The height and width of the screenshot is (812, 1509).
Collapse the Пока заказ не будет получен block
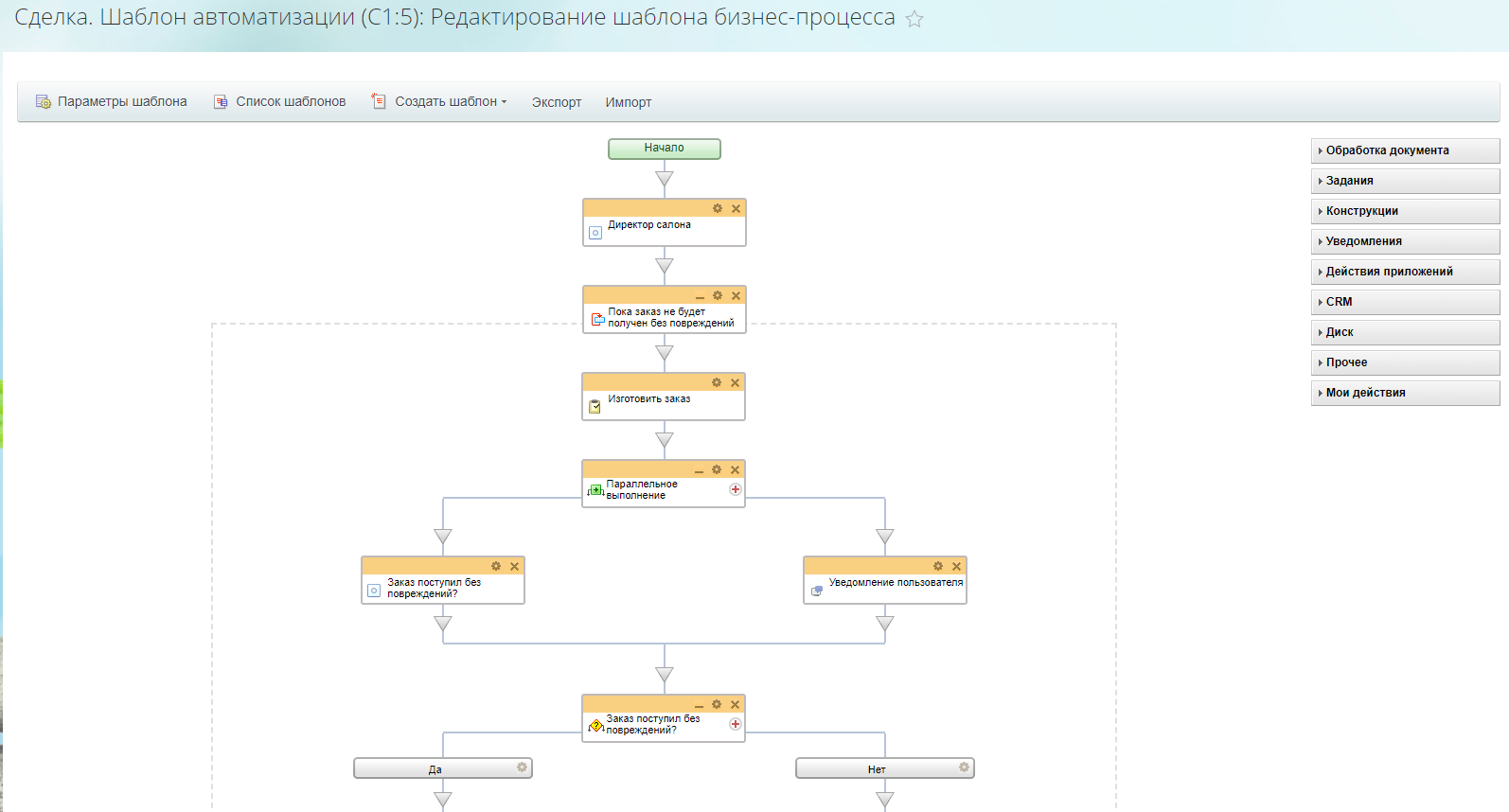tap(700, 297)
